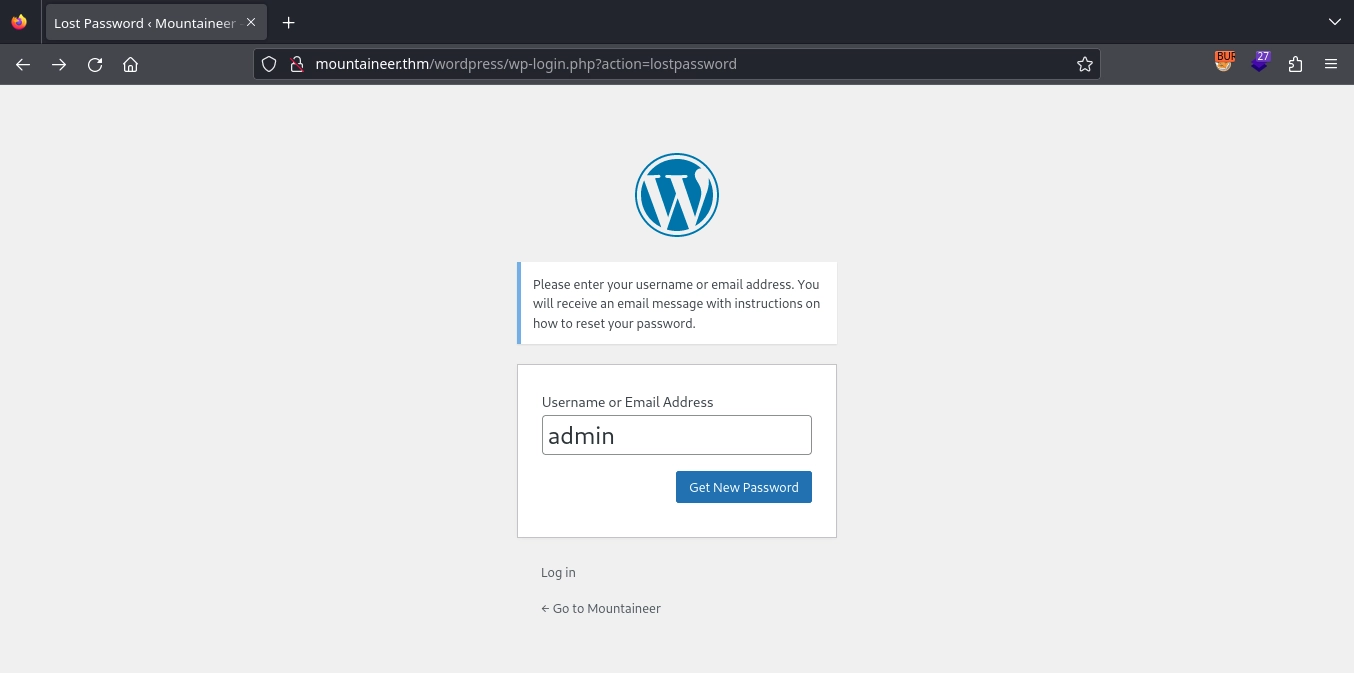
Task: Click the browser back arrow
Action: pos(23,64)
